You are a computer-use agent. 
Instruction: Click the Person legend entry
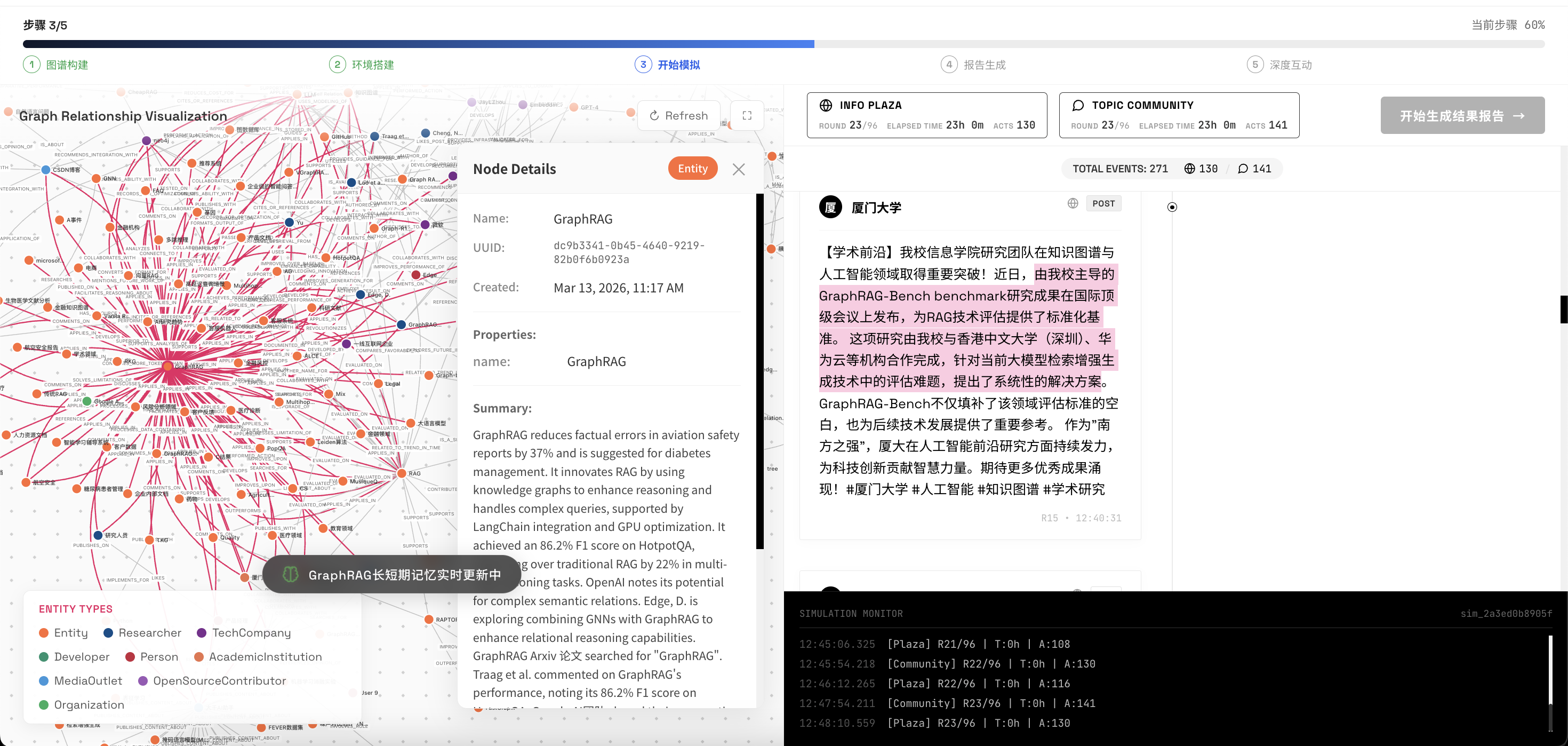(x=151, y=656)
